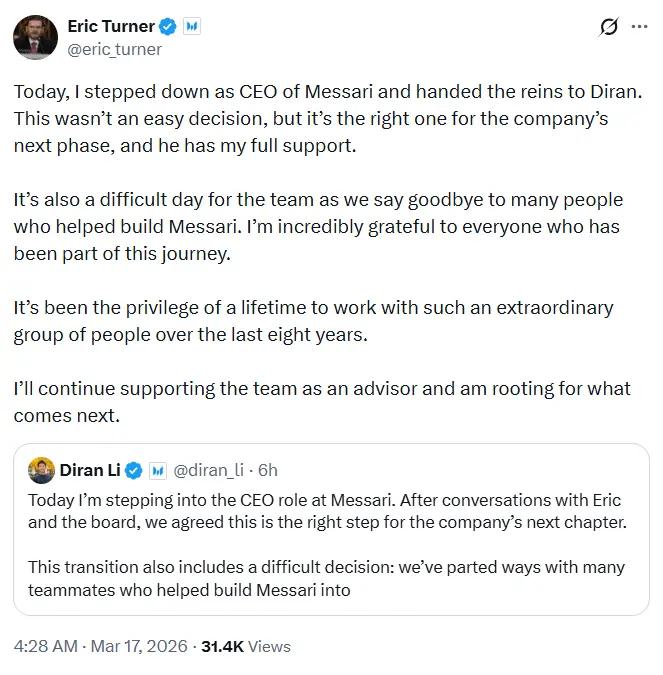Click the 6h timestamp on quoted post
This screenshot has height=675, width=663.
pos(267,470)
